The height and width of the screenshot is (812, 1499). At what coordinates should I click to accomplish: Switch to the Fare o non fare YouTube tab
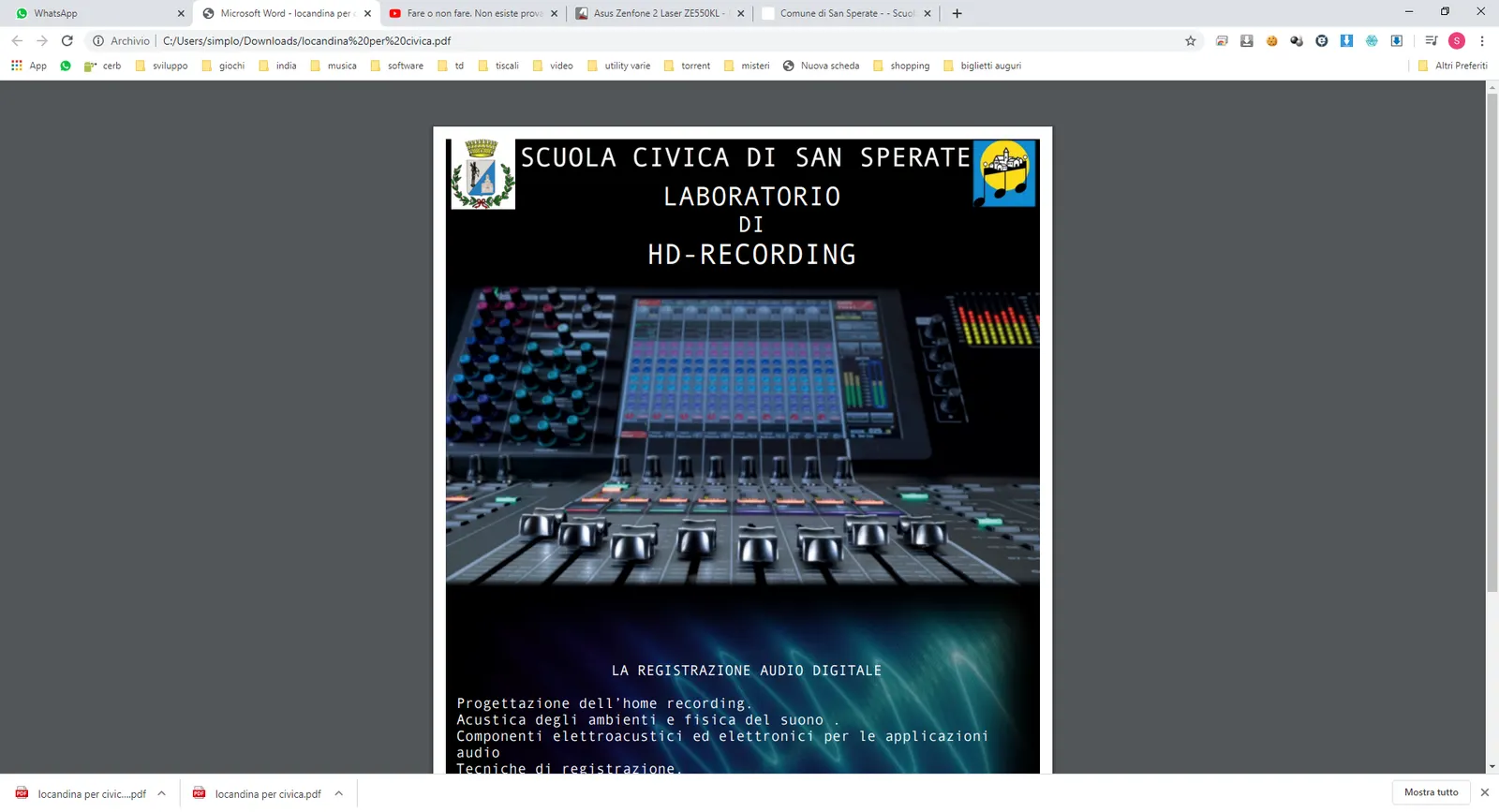point(473,13)
